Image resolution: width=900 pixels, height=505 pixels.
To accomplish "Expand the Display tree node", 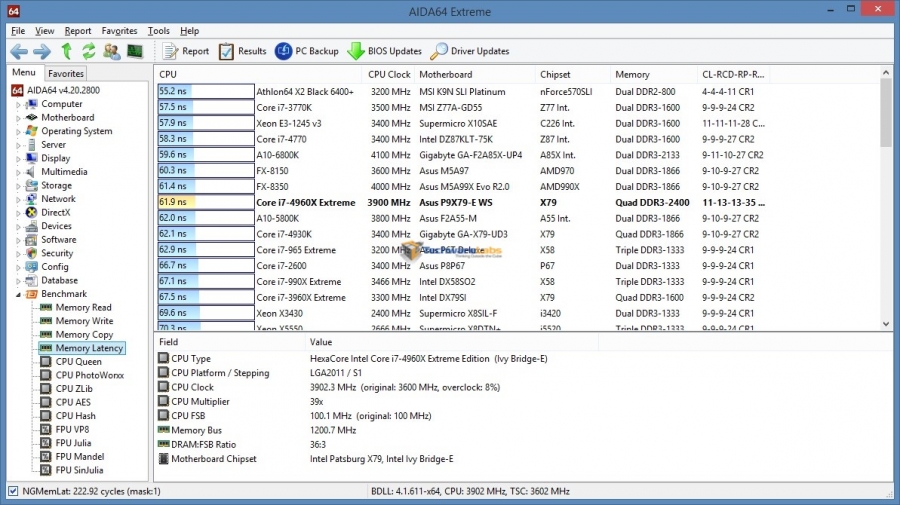I will (18, 159).
